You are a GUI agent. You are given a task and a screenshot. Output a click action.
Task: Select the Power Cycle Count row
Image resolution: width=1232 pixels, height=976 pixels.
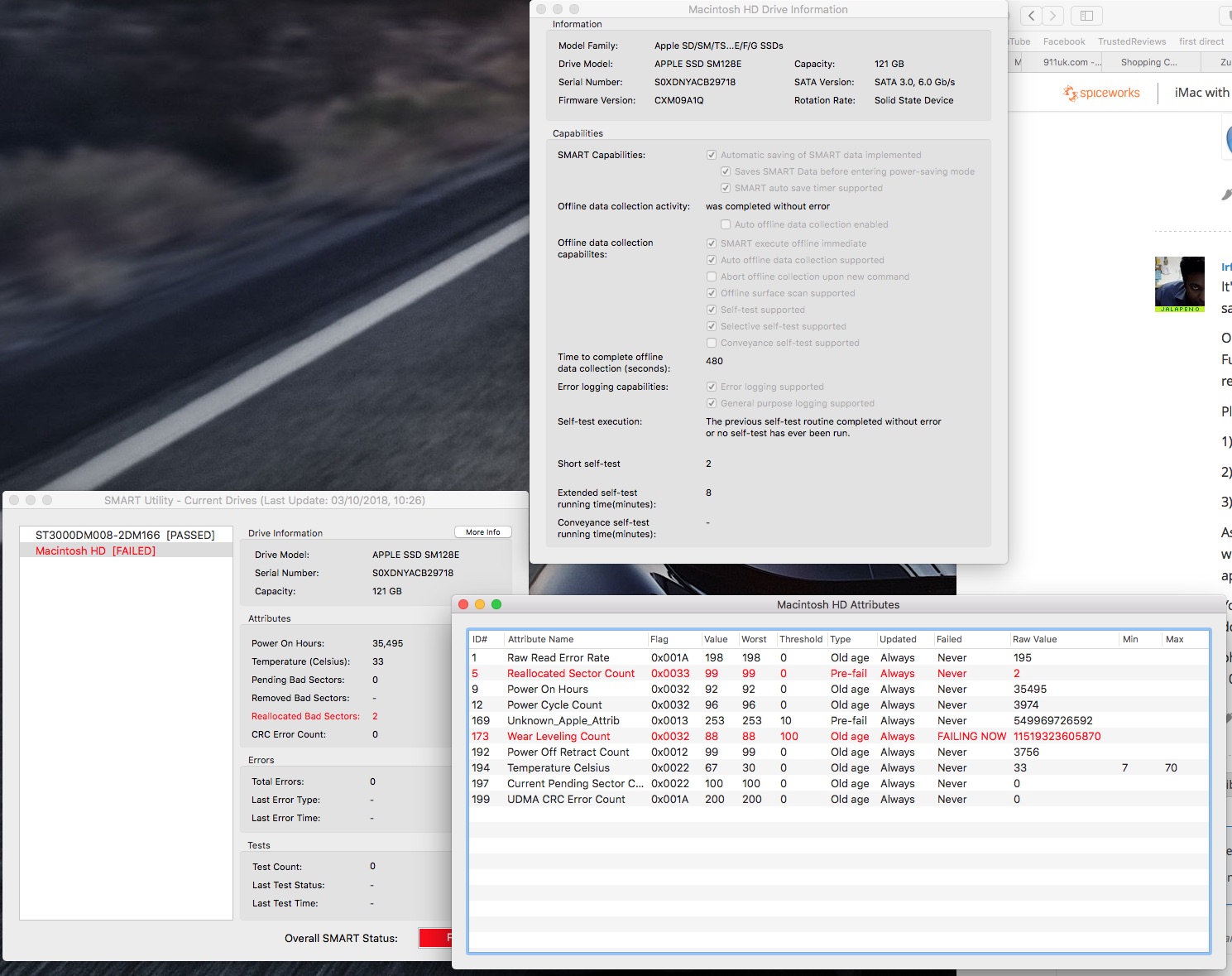click(x=838, y=705)
